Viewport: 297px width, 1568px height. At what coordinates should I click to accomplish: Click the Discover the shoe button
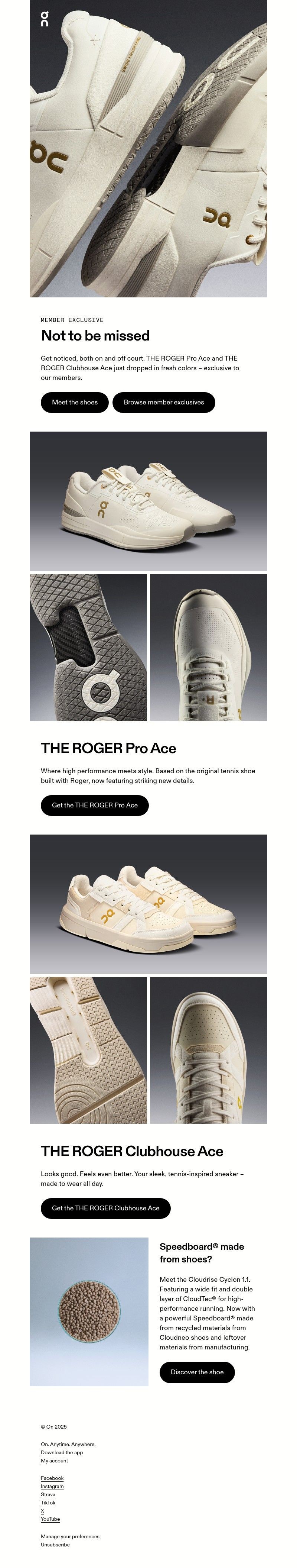tap(197, 1372)
